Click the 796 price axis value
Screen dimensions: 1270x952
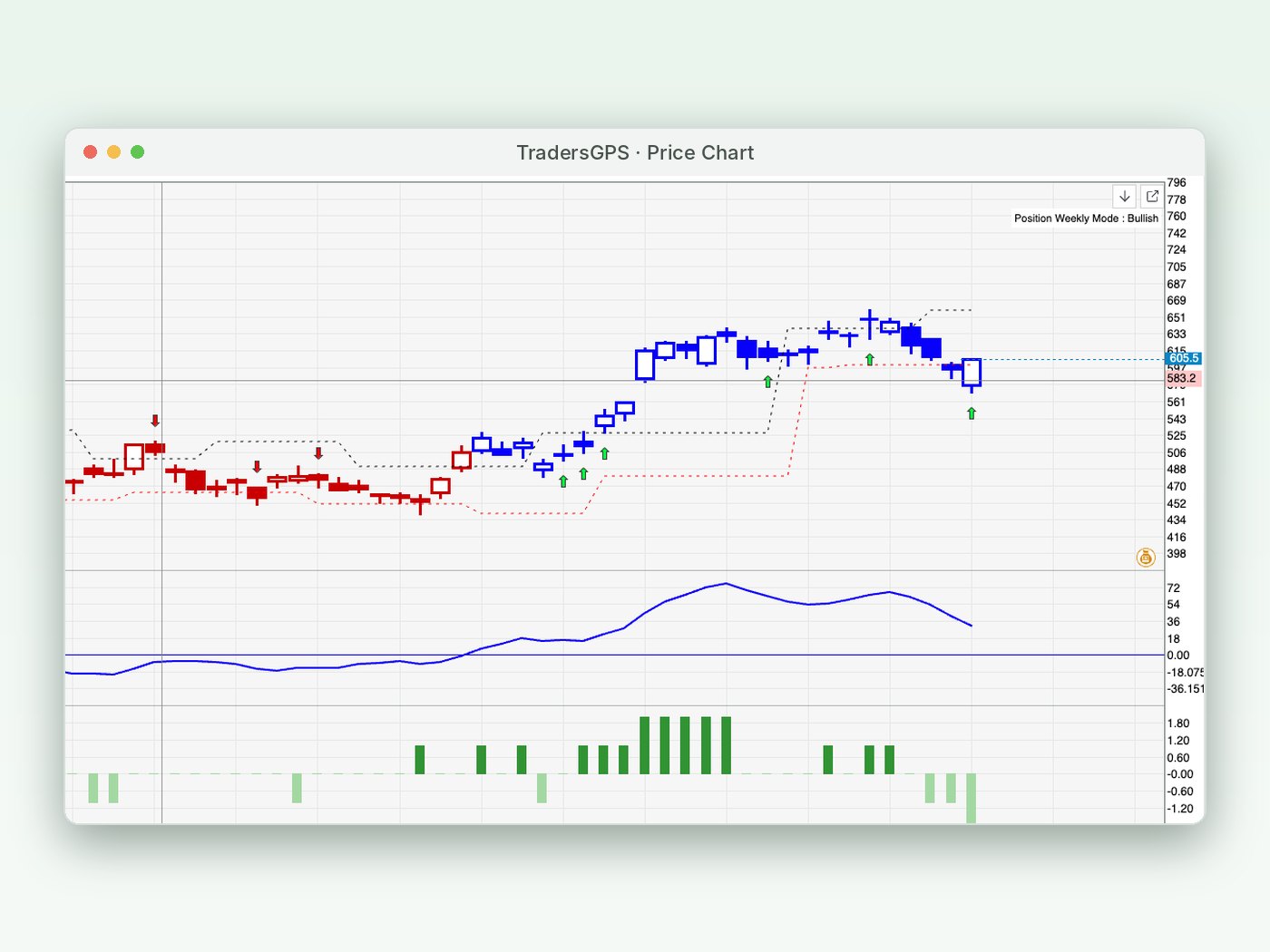click(x=1177, y=182)
